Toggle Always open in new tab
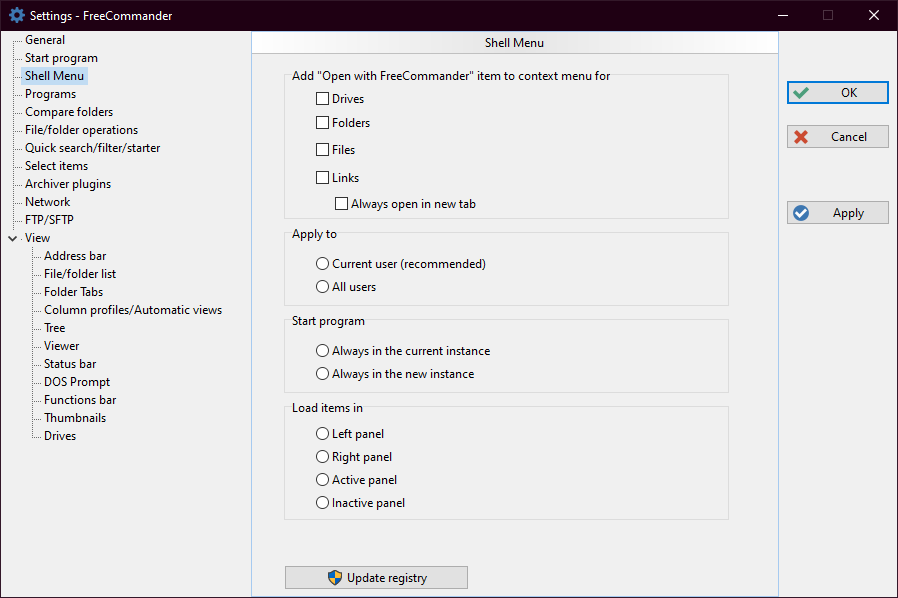The height and width of the screenshot is (598, 898). point(341,204)
